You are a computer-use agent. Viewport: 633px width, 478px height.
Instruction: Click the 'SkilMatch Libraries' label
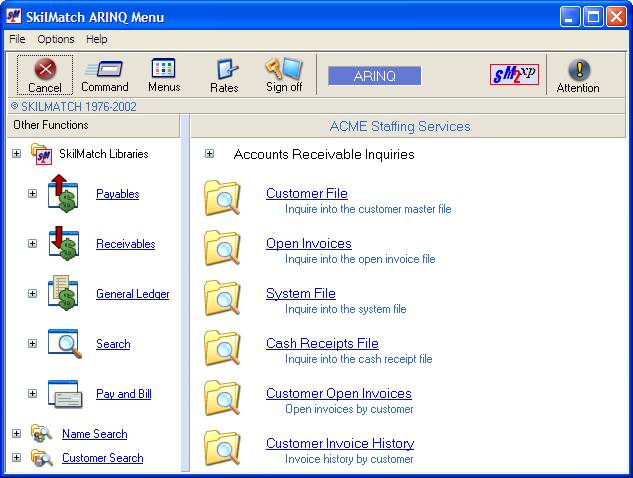coord(104,154)
